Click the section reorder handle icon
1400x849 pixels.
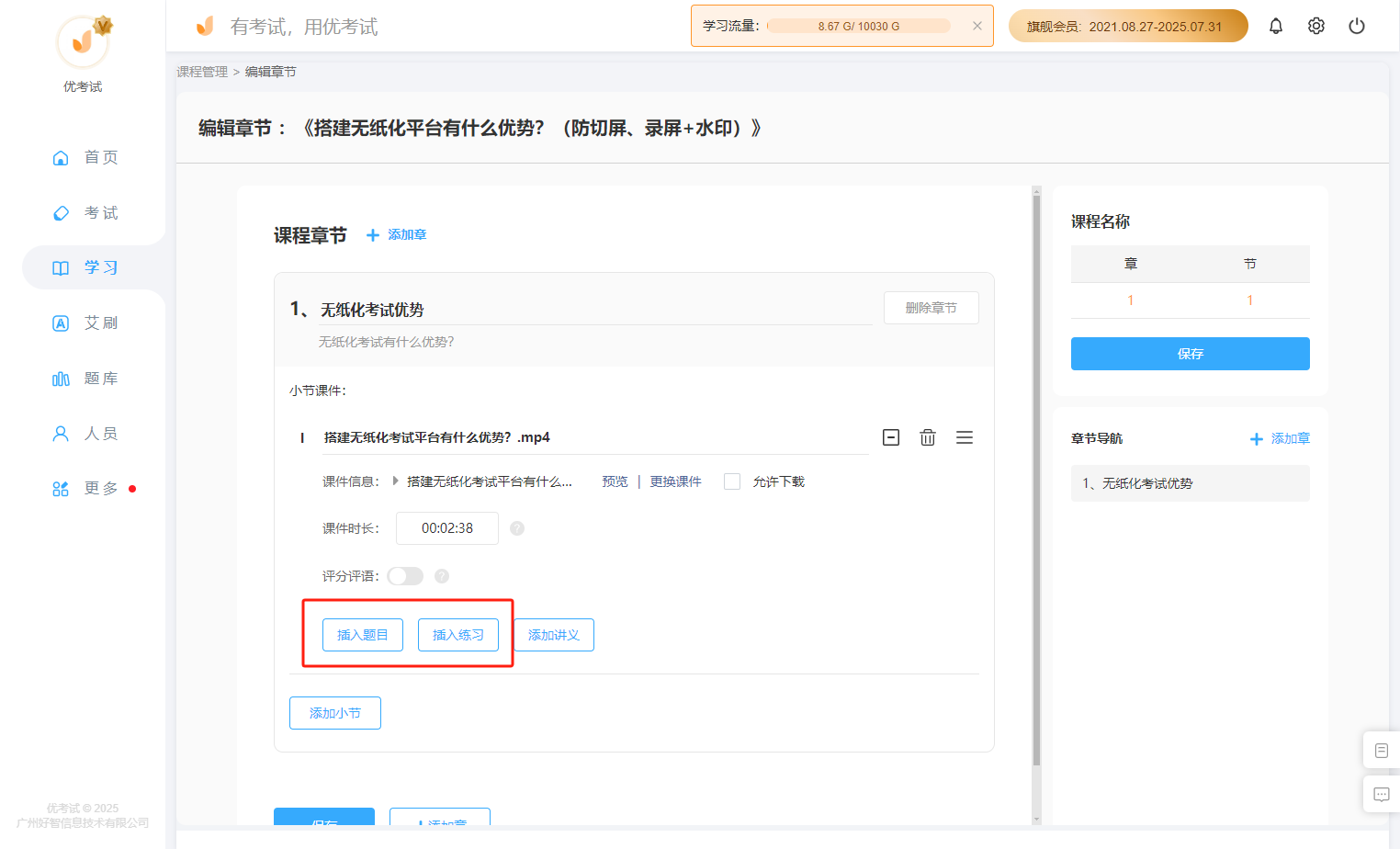(x=965, y=437)
